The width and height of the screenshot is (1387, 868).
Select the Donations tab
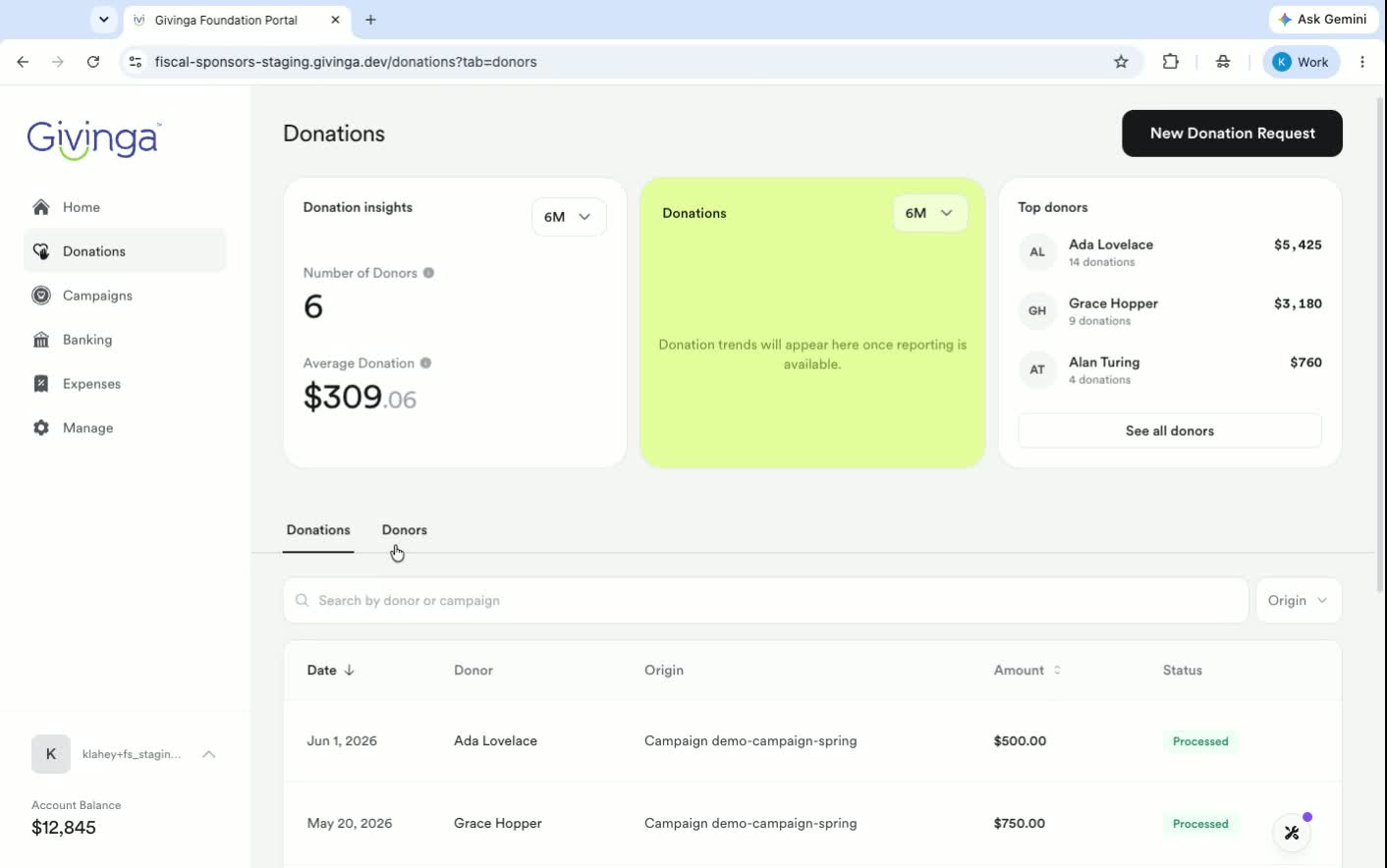click(318, 530)
